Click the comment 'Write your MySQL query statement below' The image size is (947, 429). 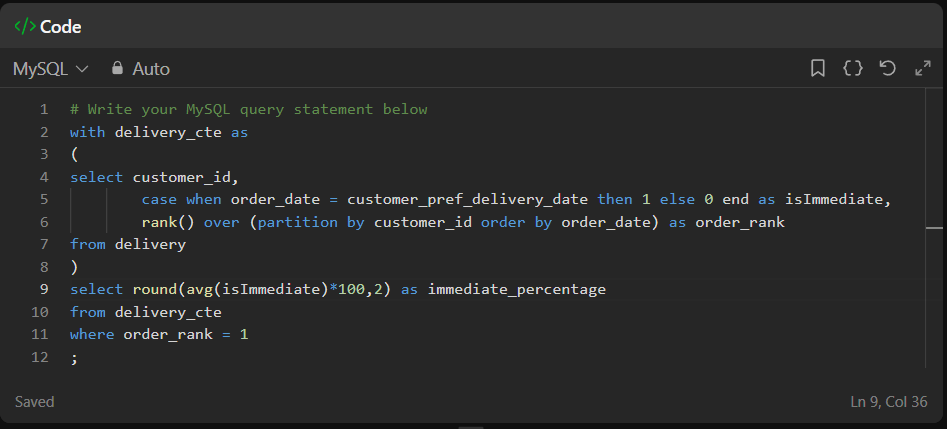(249, 109)
